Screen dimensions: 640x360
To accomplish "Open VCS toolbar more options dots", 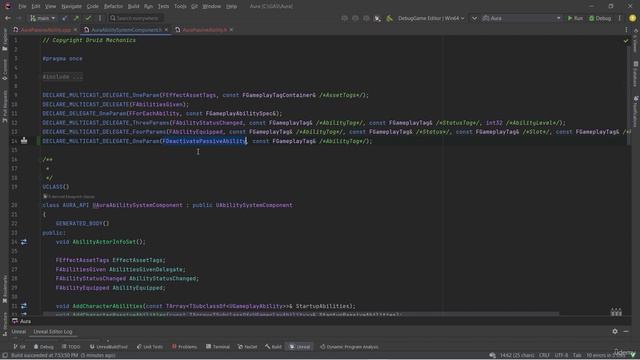I will (100, 18).
